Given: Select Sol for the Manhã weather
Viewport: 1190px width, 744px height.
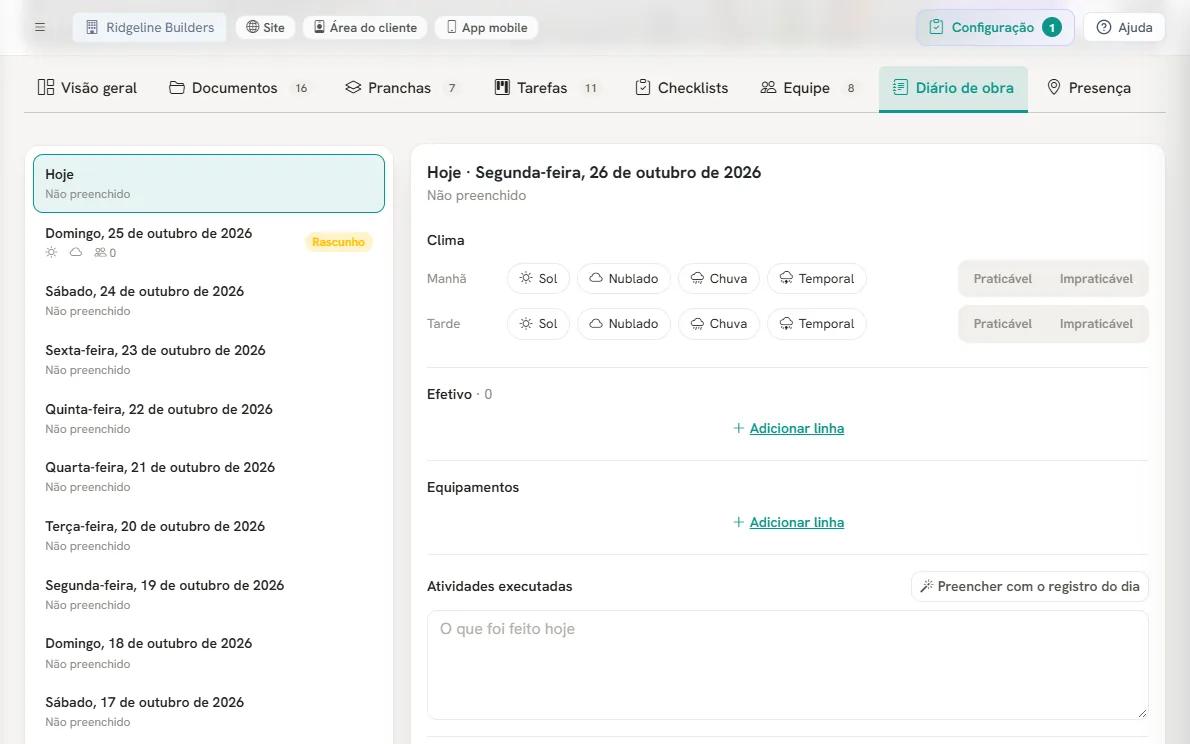Looking at the screenshot, I should 538,279.
